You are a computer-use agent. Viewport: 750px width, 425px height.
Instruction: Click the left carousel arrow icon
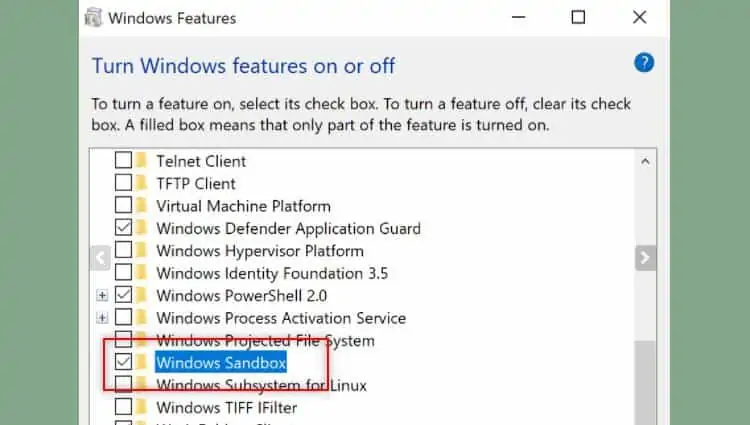pyautogui.click(x=100, y=258)
